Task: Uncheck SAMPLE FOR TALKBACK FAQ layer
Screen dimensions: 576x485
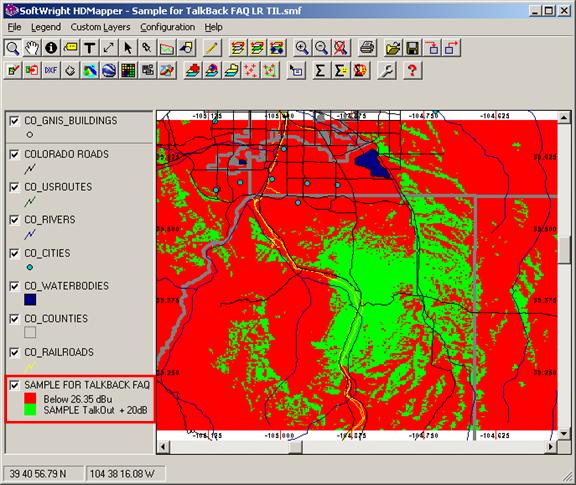Action: pos(14,385)
